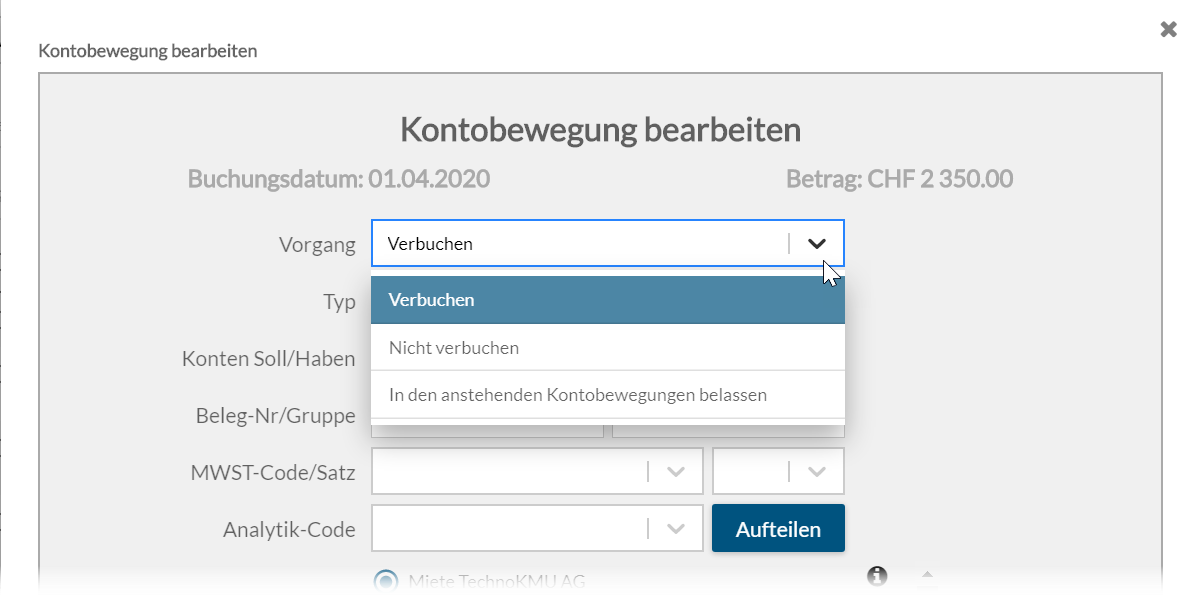Viewport: 1194px width, 596px height.
Task: Click the Aufteilen button
Action: 778,528
